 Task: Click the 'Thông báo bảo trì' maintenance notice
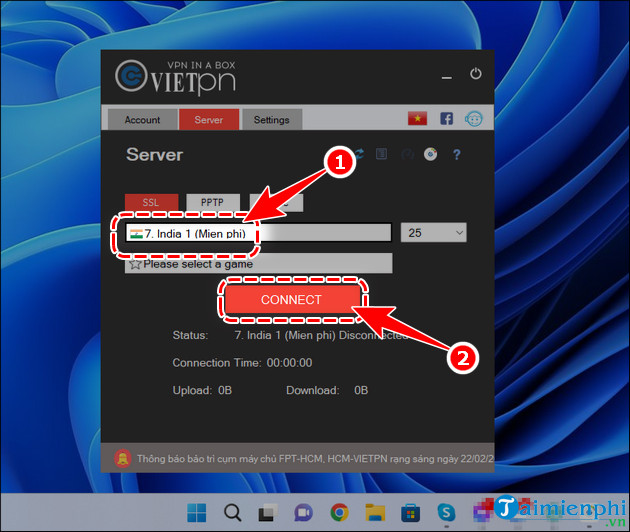[315, 458]
